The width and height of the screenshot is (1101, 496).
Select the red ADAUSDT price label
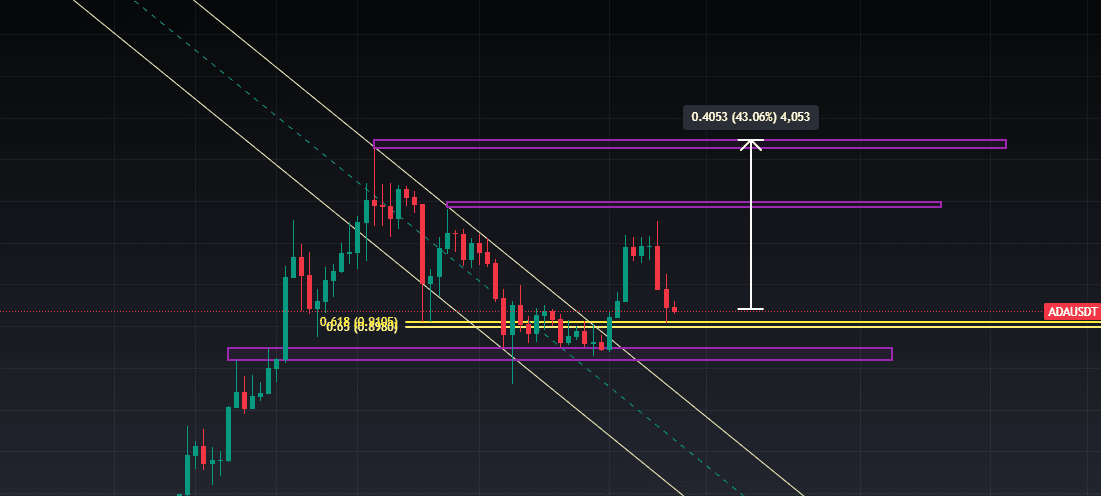pyautogui.click(x=1072, y=312)
